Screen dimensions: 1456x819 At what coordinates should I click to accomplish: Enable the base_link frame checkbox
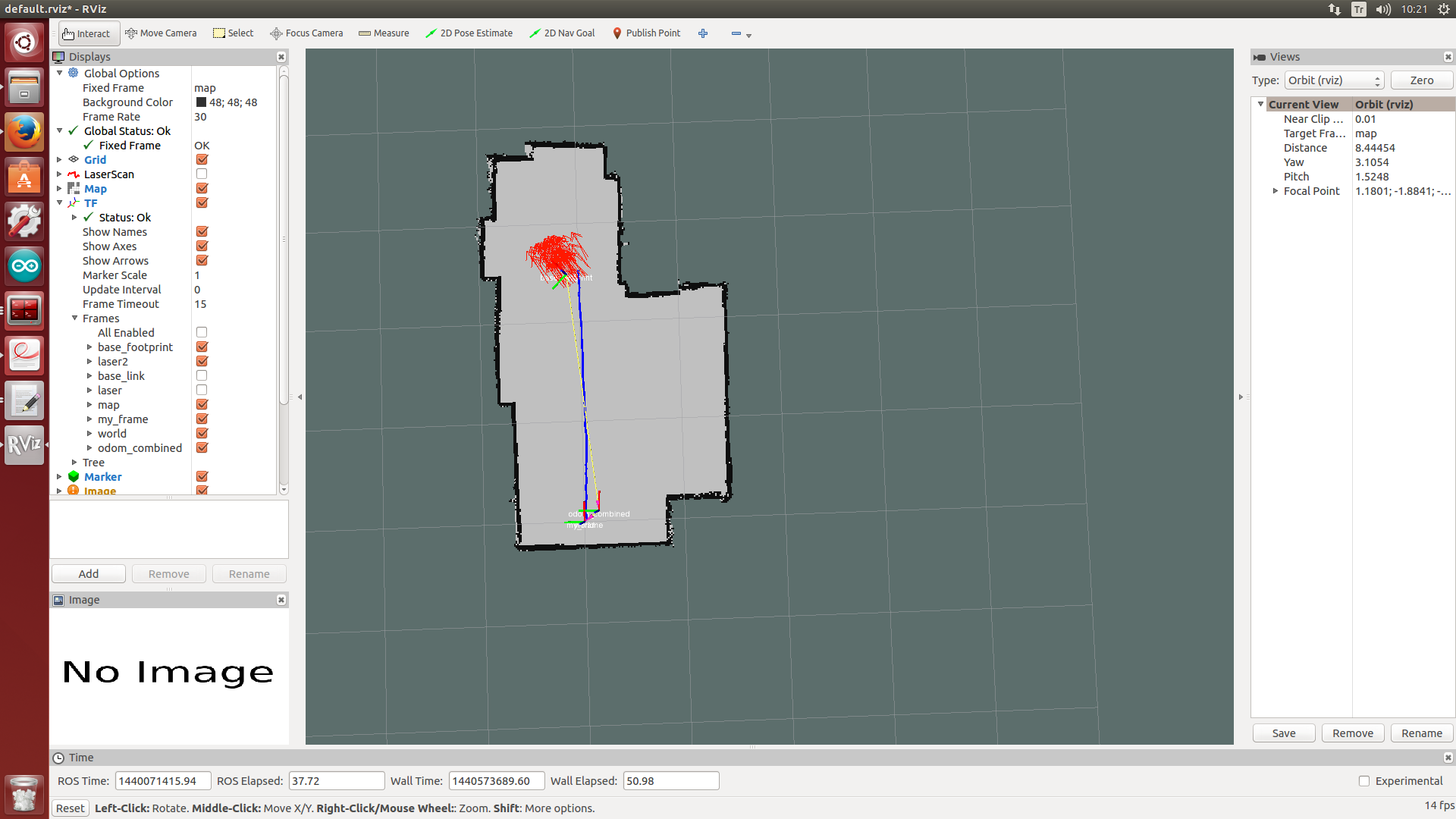[x=202, y=376]
